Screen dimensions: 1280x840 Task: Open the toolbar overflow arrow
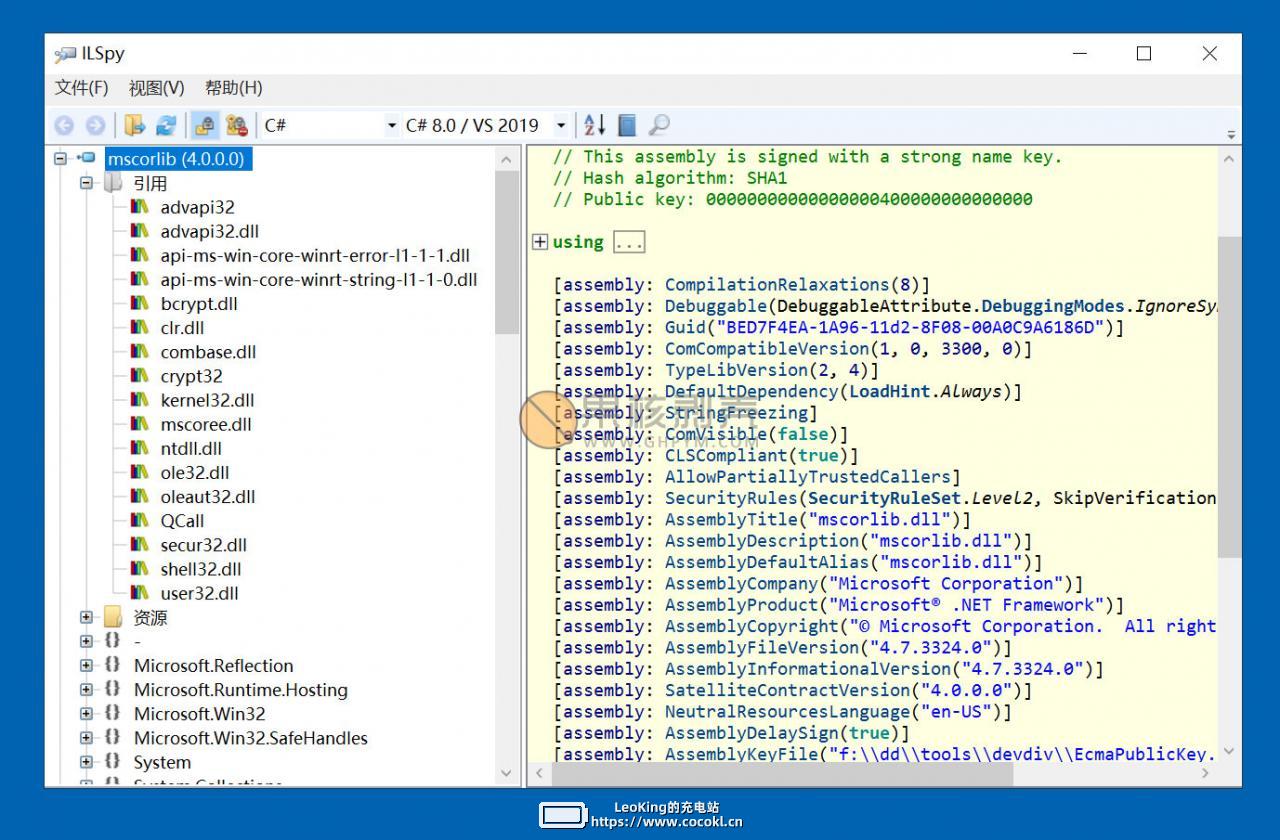1231,134
